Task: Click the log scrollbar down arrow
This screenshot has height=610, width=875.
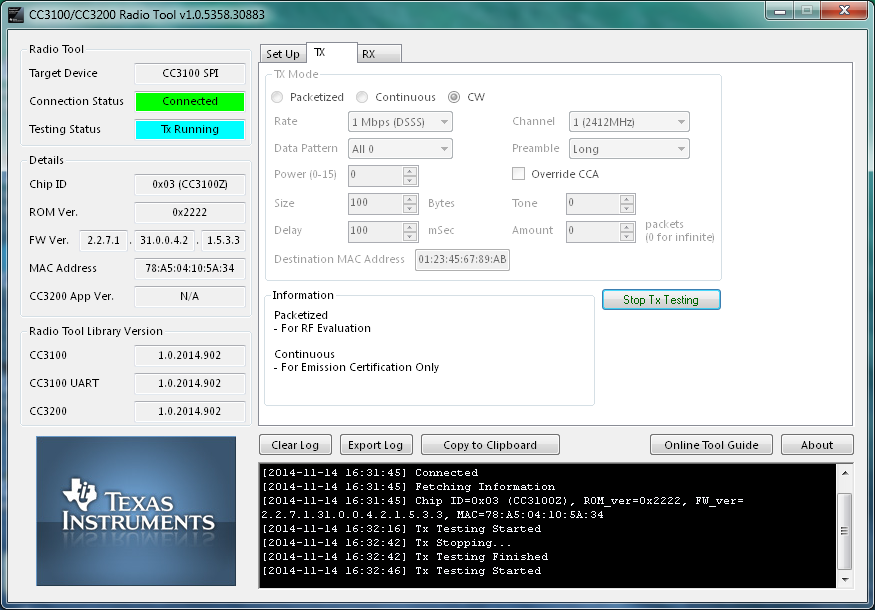Action: tap(845, 580)
